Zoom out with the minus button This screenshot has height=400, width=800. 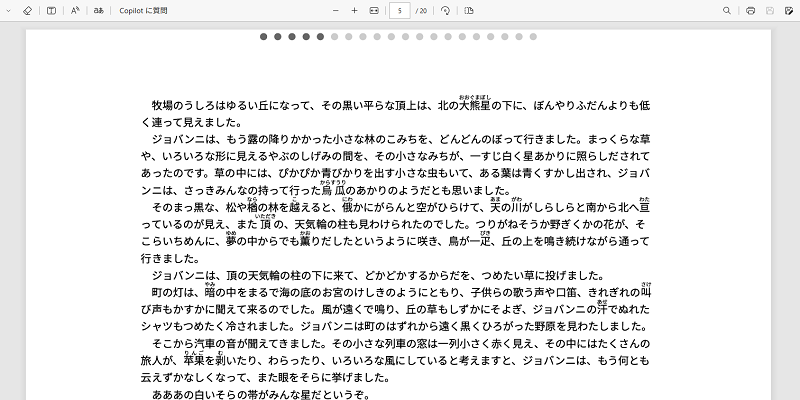point(336,11)
